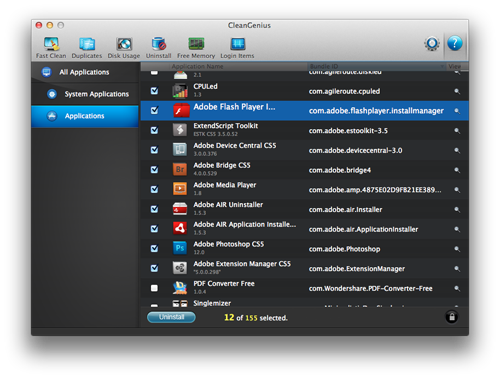Uncheck the Adobe Extension Manager CS5 checkbox
500x379 pixels.
point(154,268)
